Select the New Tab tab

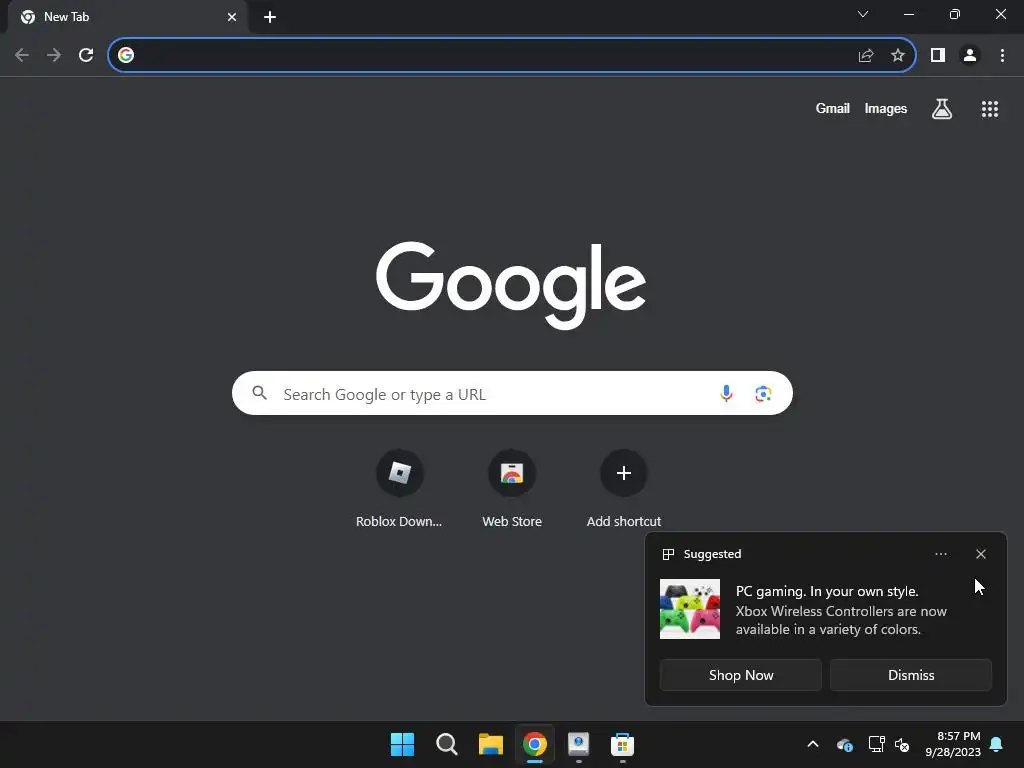pyautogui.click(x=127, y=17)
